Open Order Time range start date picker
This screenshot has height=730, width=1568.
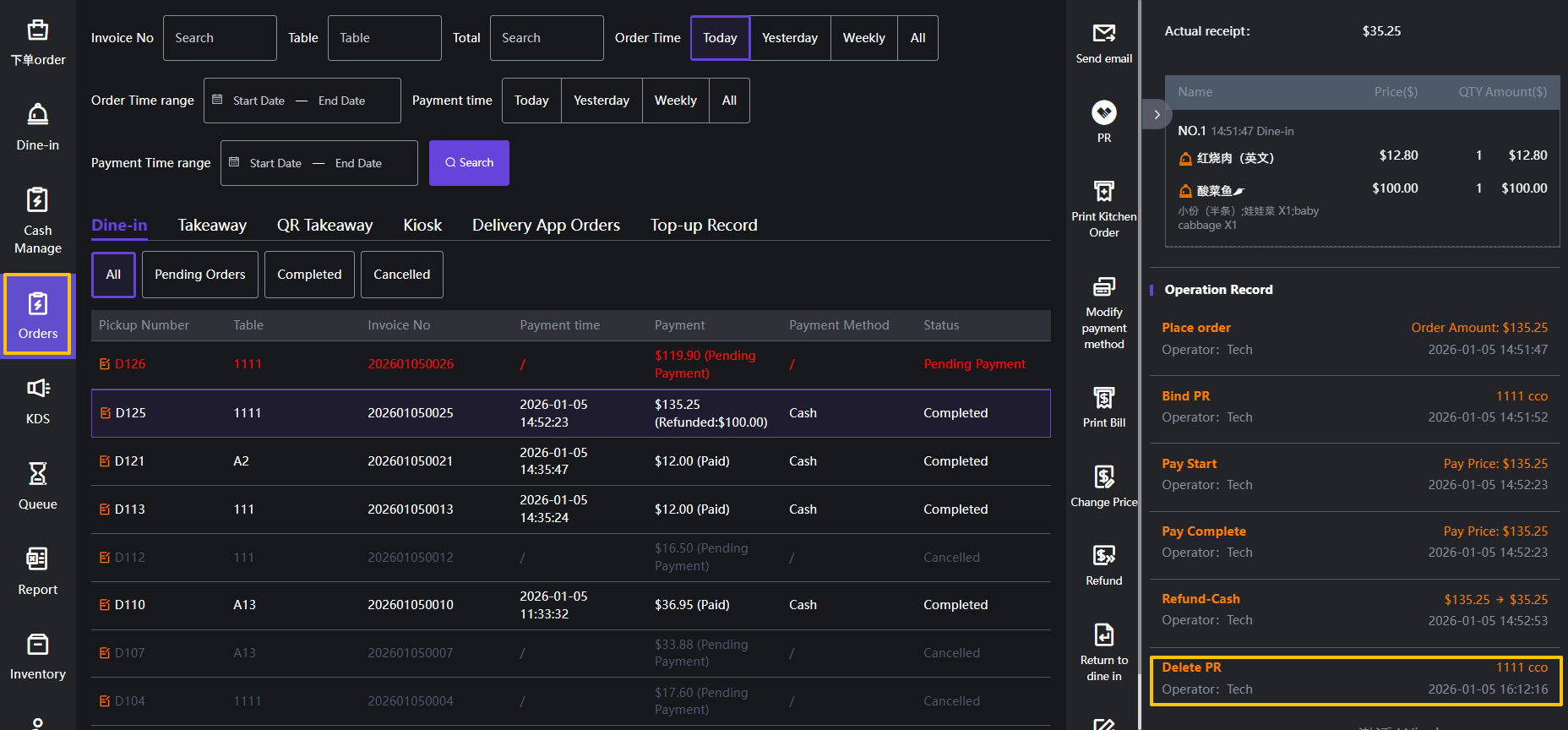259,101
